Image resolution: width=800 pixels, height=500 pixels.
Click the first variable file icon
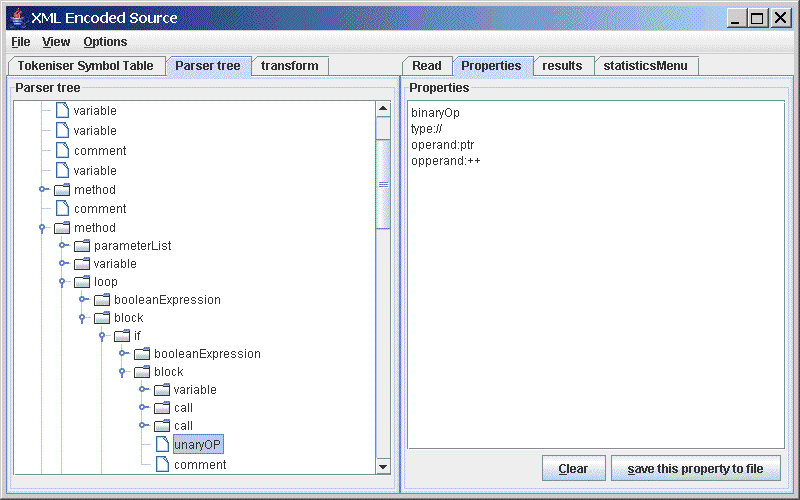coord(61,111)
